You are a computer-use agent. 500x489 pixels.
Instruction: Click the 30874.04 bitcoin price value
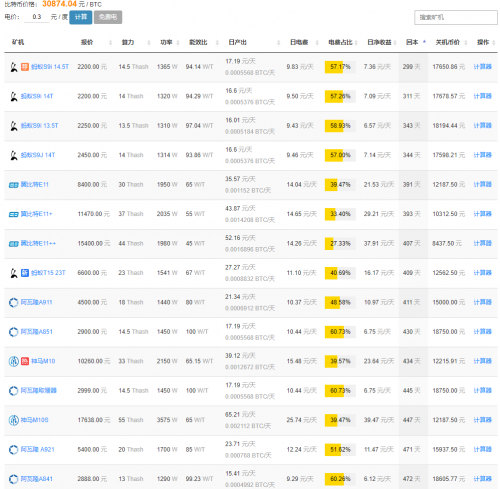59,4
